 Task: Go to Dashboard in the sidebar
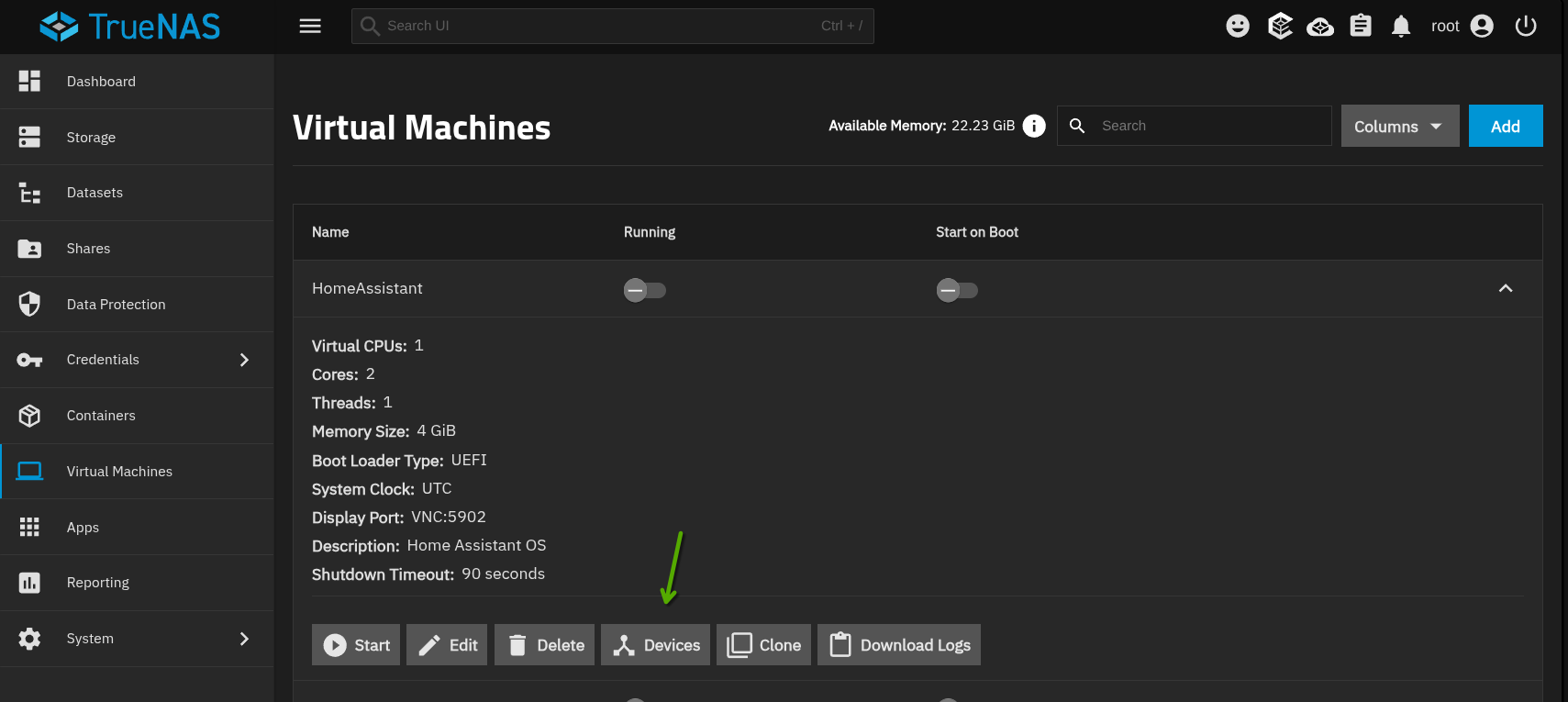coord(137,82)
